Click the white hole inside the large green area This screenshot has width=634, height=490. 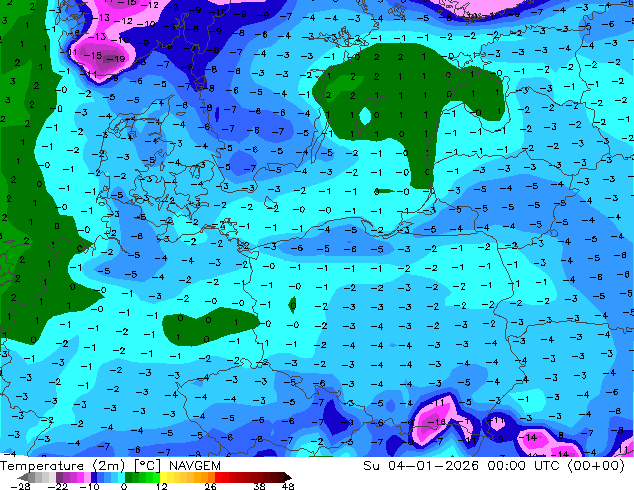(365, 116)
